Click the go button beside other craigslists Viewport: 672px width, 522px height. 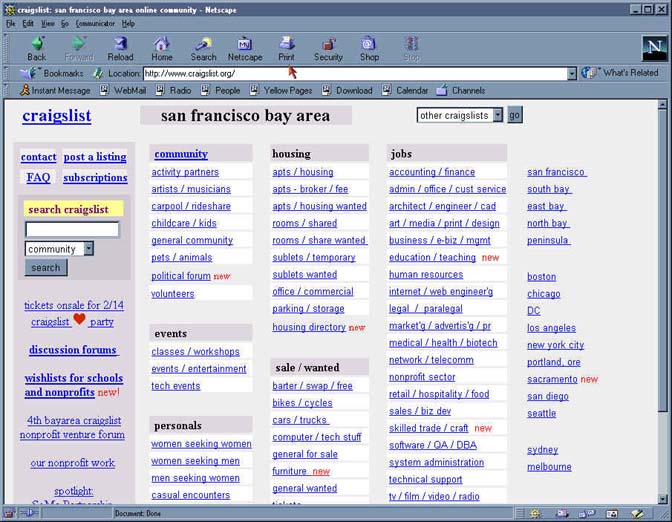click(515, 115)
